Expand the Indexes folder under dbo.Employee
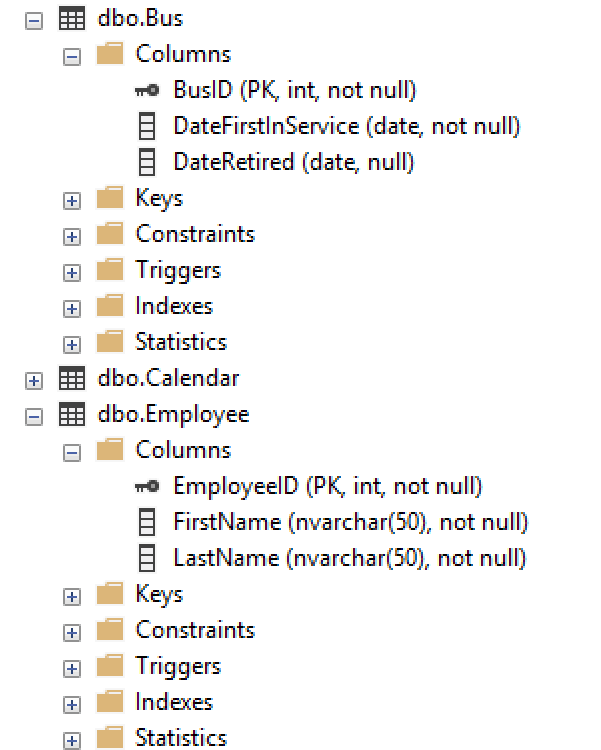The height and width of the screenshot is (750, 601). (x=72, y=704)
